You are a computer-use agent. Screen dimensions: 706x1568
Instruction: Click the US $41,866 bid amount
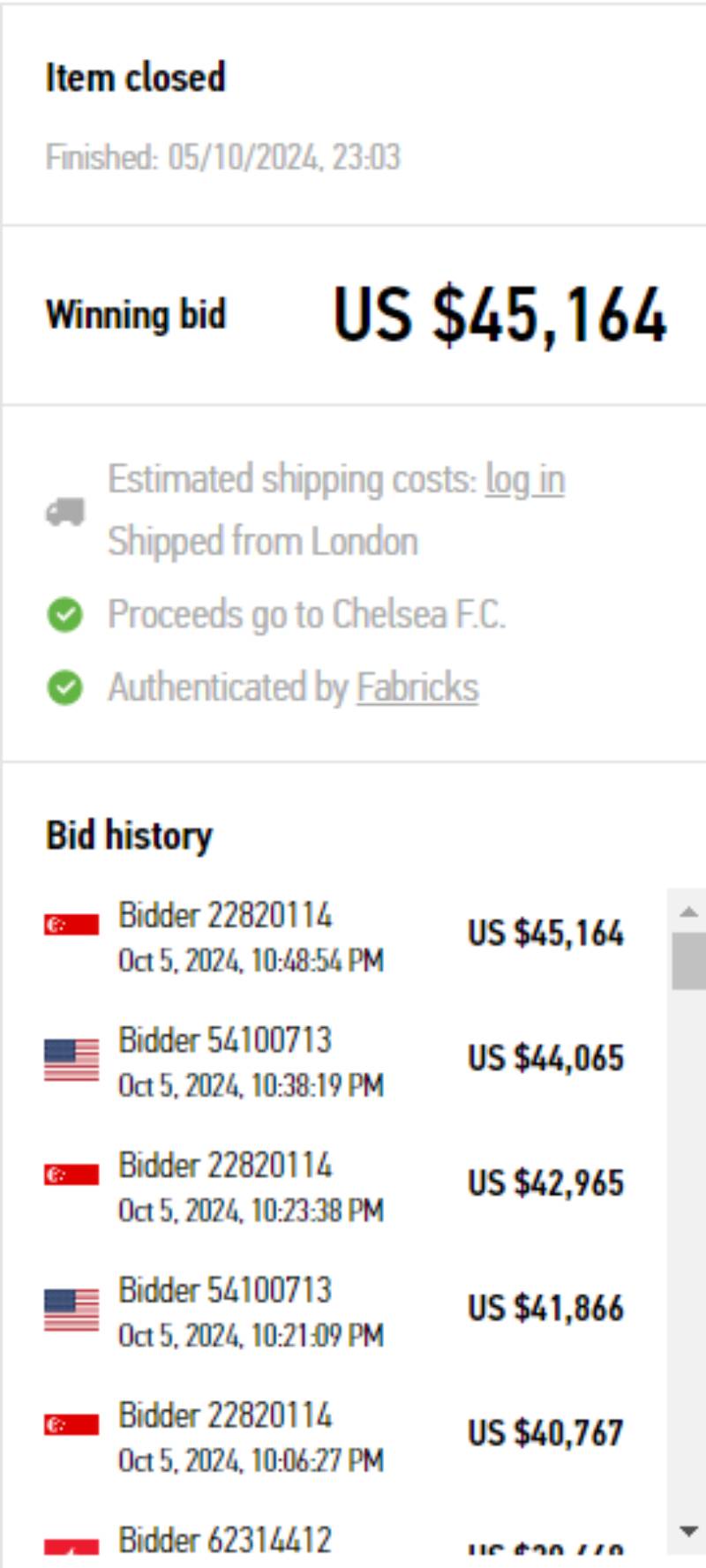click(545, 1308)
